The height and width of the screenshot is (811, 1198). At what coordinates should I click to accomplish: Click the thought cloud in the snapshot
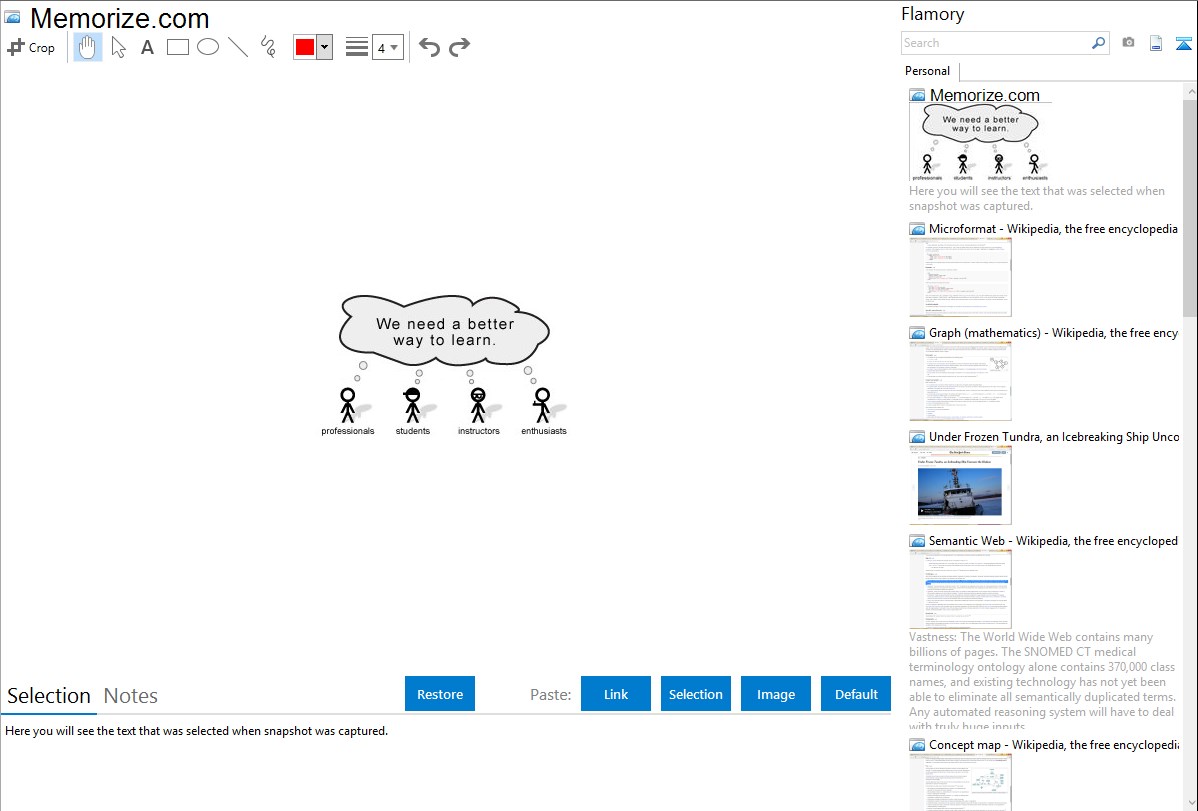(445, 330)
